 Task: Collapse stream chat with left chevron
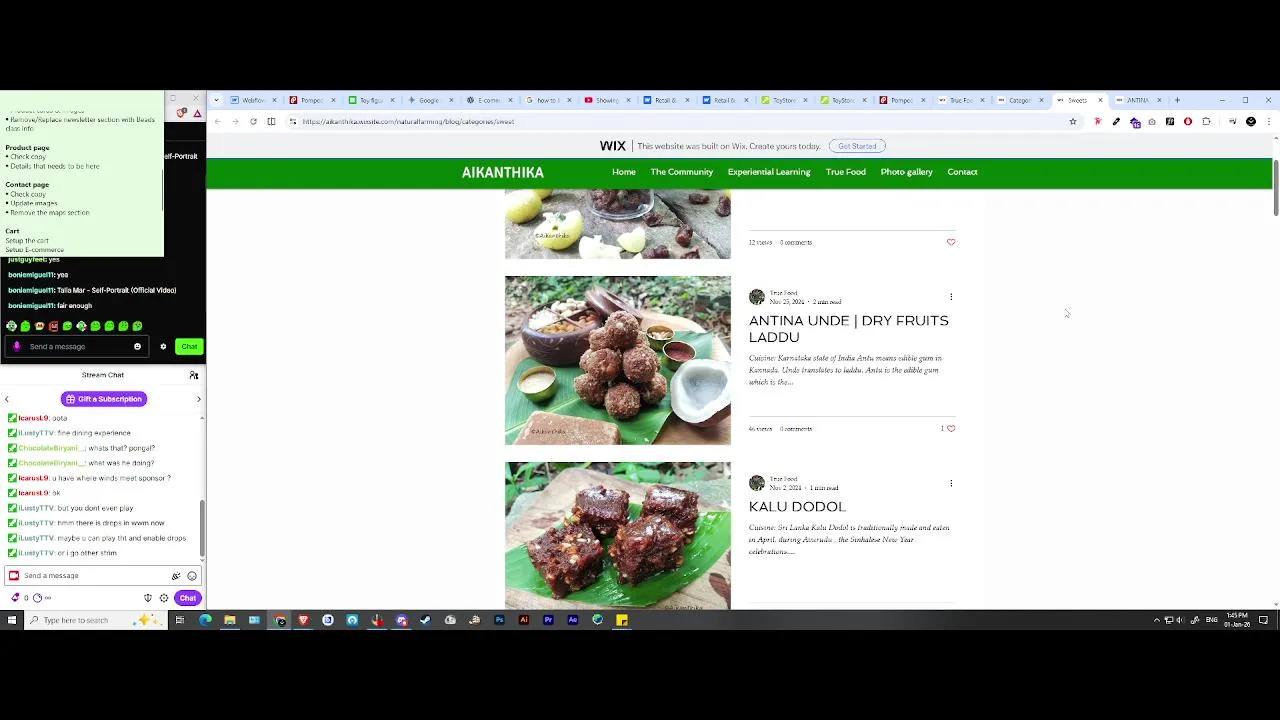coord(7,399)
